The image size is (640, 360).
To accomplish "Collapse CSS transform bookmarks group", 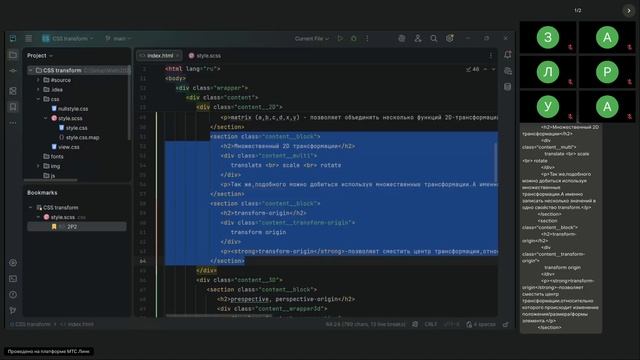I will tap(31, 208).
